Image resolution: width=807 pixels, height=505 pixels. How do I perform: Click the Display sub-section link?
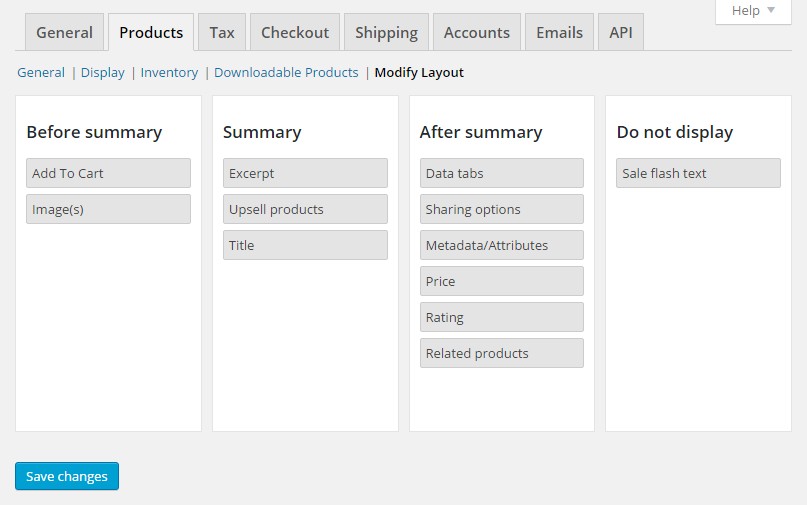click(103, 72)
